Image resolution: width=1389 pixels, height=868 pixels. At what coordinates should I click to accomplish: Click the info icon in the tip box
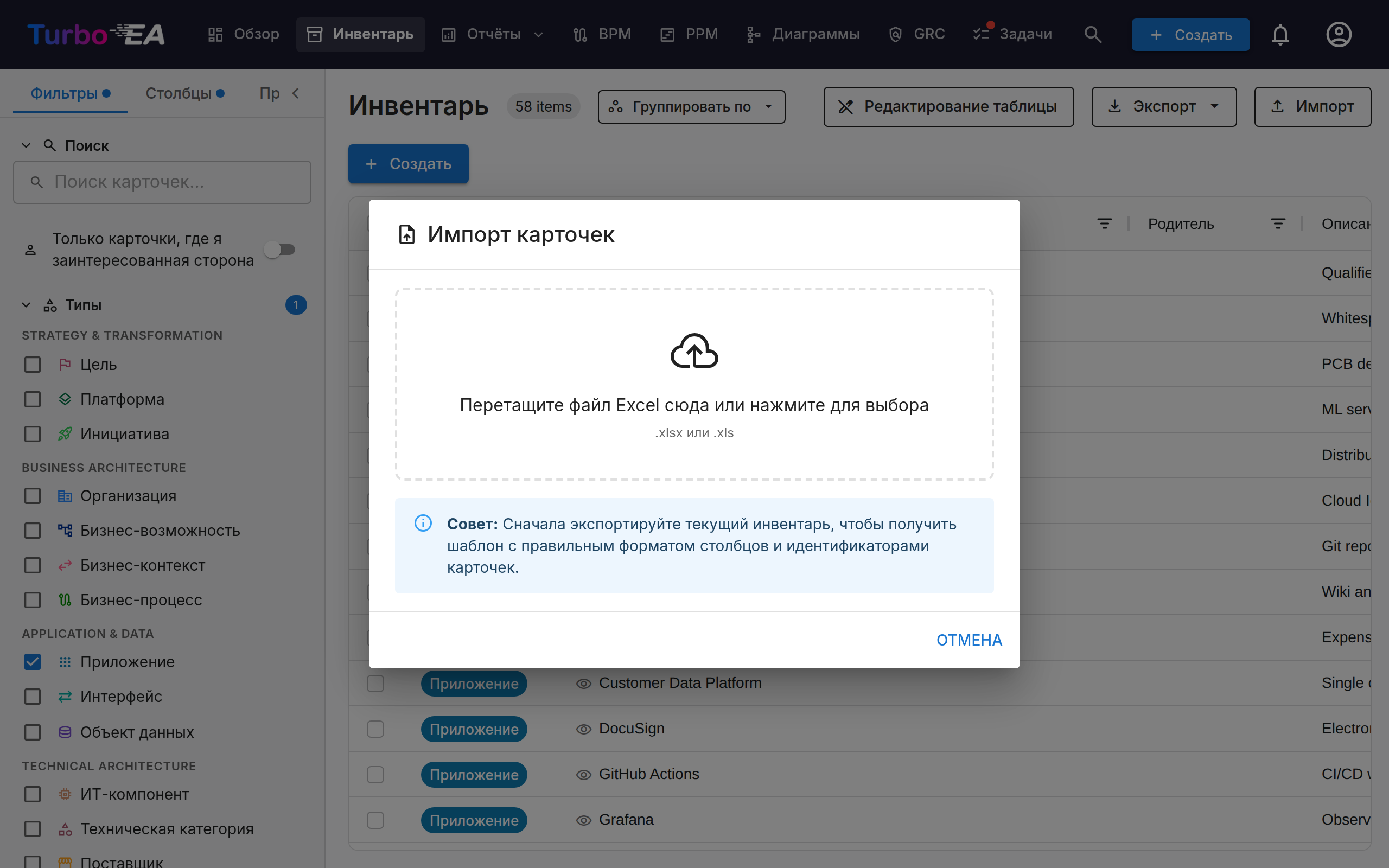pyautogui.click(x=423, y=523)
